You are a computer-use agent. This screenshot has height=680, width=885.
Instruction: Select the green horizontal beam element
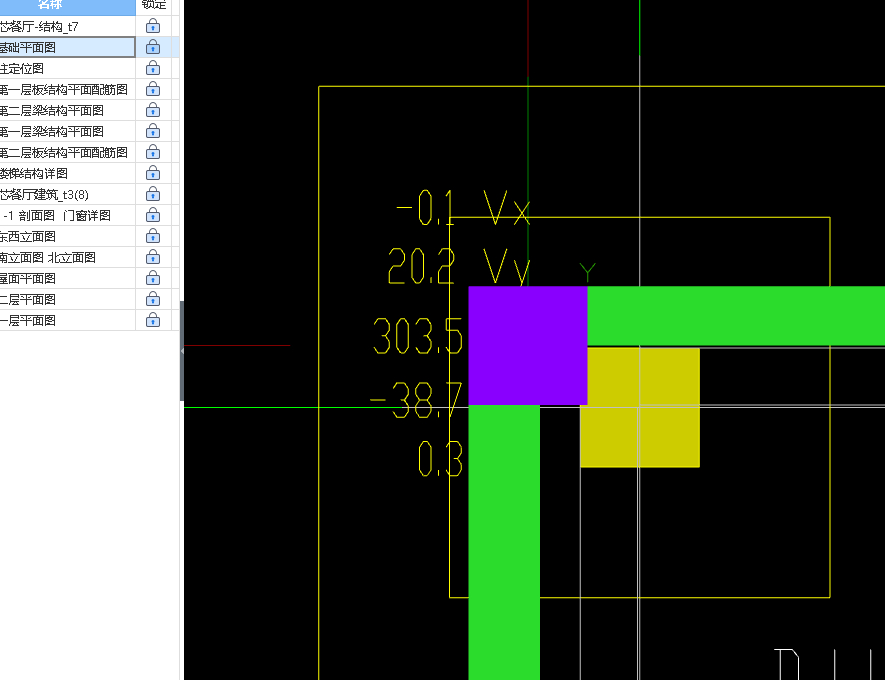736,315
